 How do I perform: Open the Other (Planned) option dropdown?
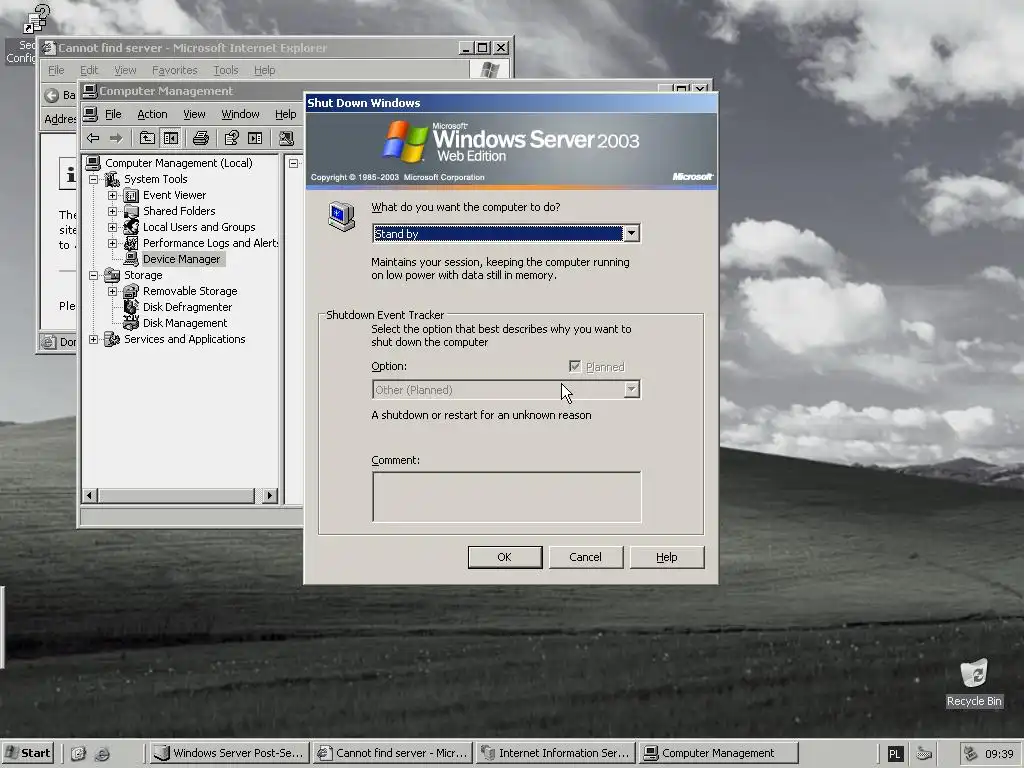[x=631, y=389]
